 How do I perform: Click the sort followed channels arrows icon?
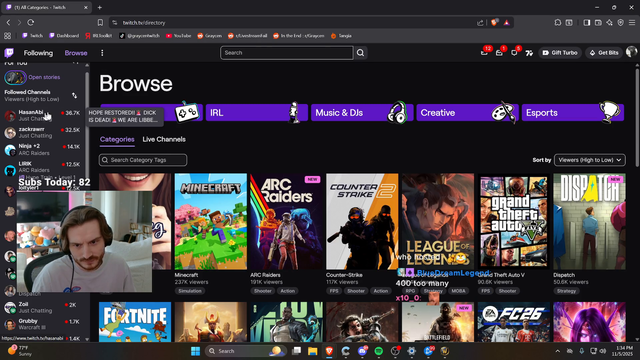[74, 96]
